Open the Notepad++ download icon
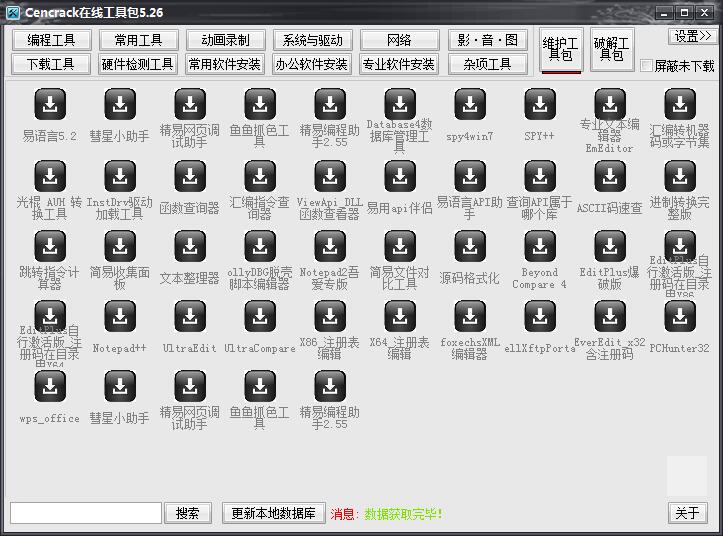Image resolution: width=723 pixels, height=536 pixels. tap(120, 316)
